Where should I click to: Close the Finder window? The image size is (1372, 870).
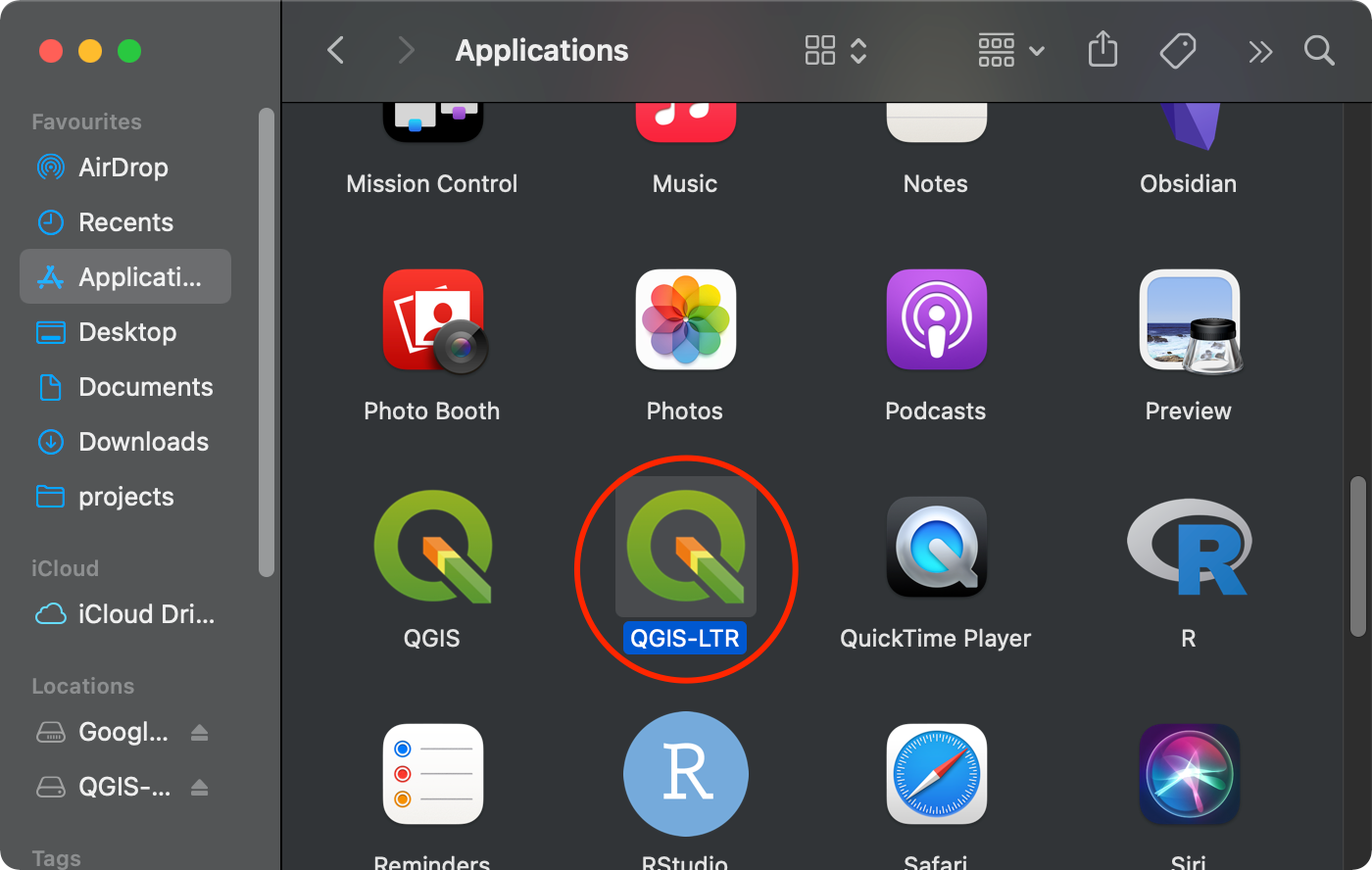pyautogui.click(x=51, y=51)
